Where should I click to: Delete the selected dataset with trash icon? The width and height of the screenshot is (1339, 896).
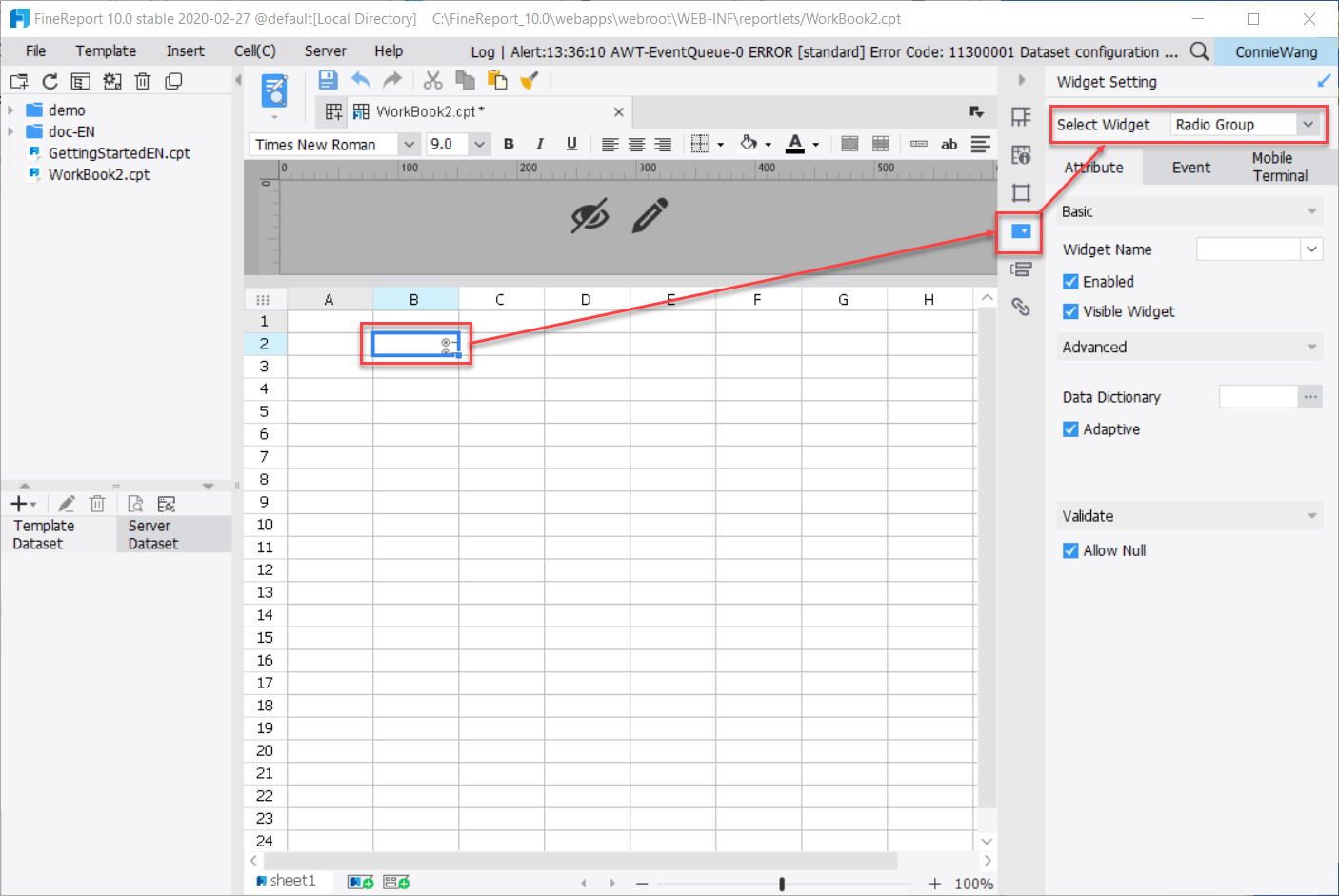click(x=97, y=503)
